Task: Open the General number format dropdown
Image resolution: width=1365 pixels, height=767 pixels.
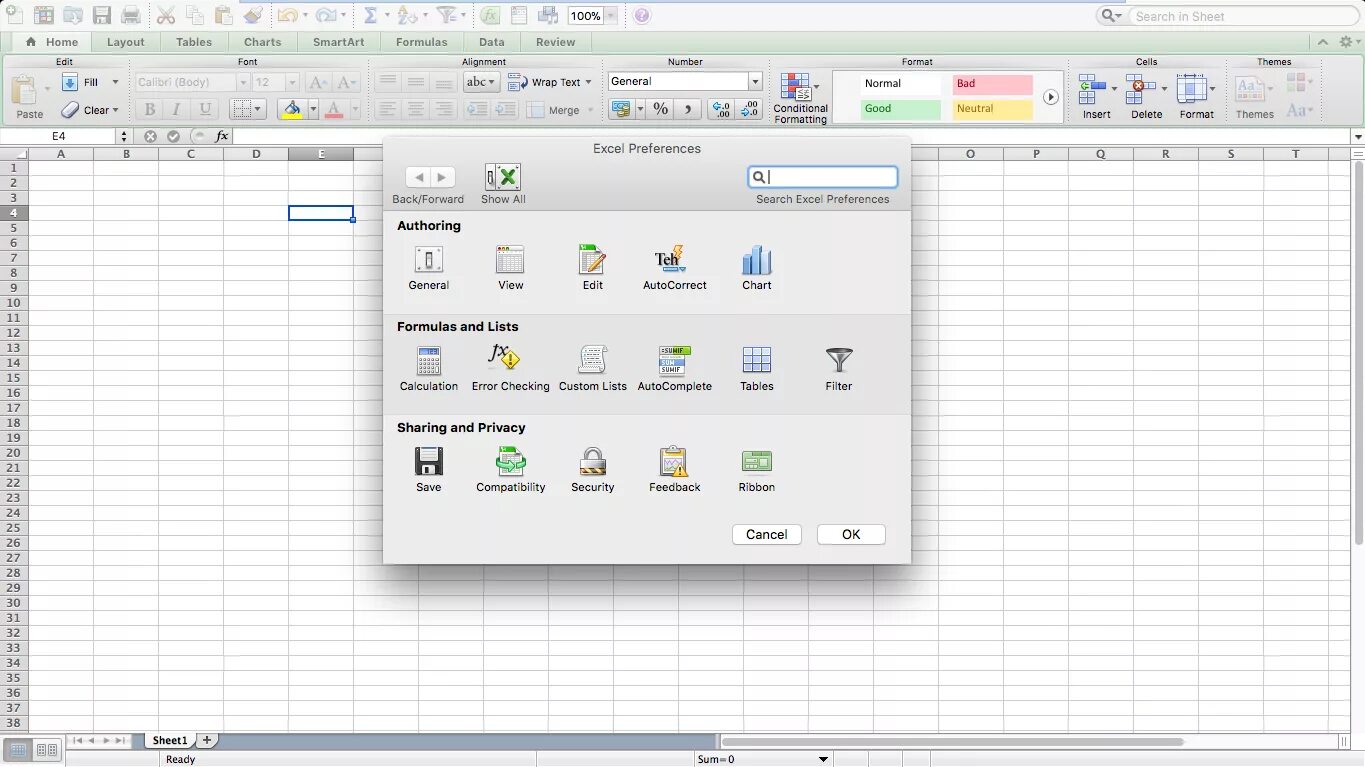Action: click(755, 81)
